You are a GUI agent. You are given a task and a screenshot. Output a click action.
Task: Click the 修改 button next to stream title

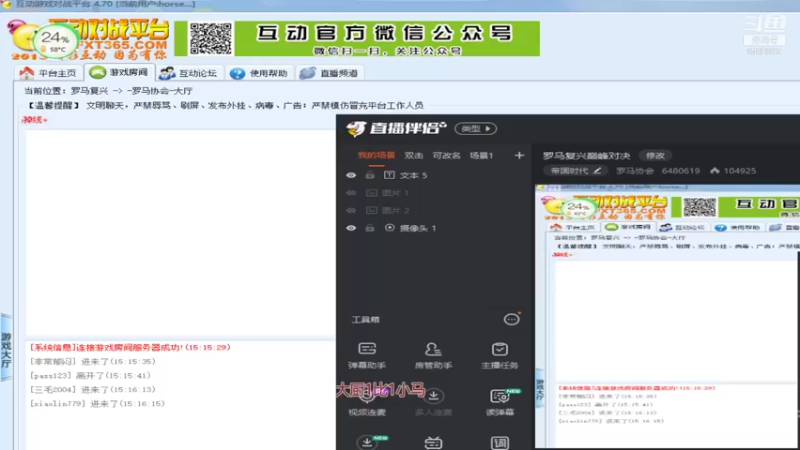[656, 156]
